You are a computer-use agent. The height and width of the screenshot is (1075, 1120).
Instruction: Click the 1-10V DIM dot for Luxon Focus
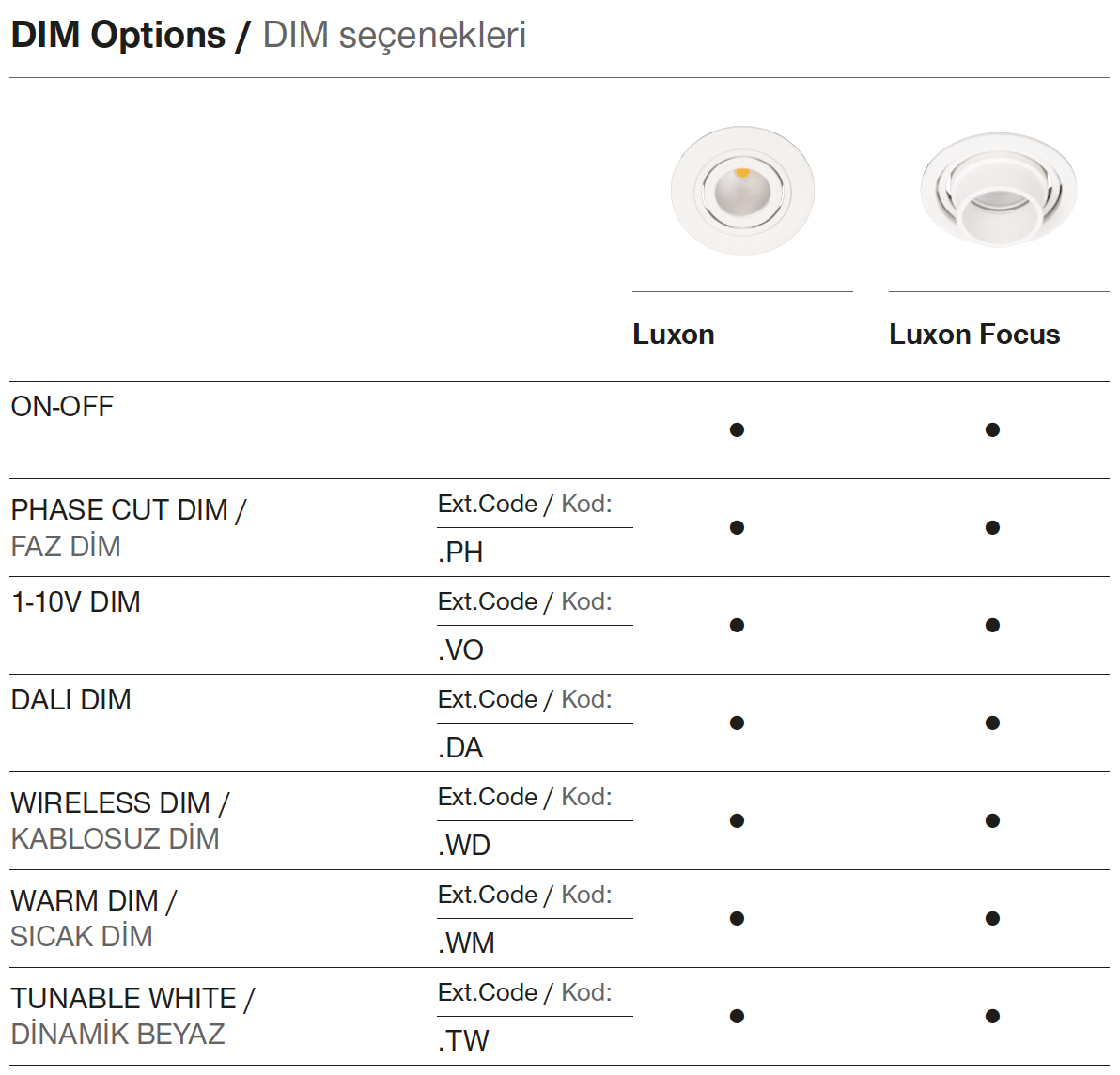[x=992, y=625]
